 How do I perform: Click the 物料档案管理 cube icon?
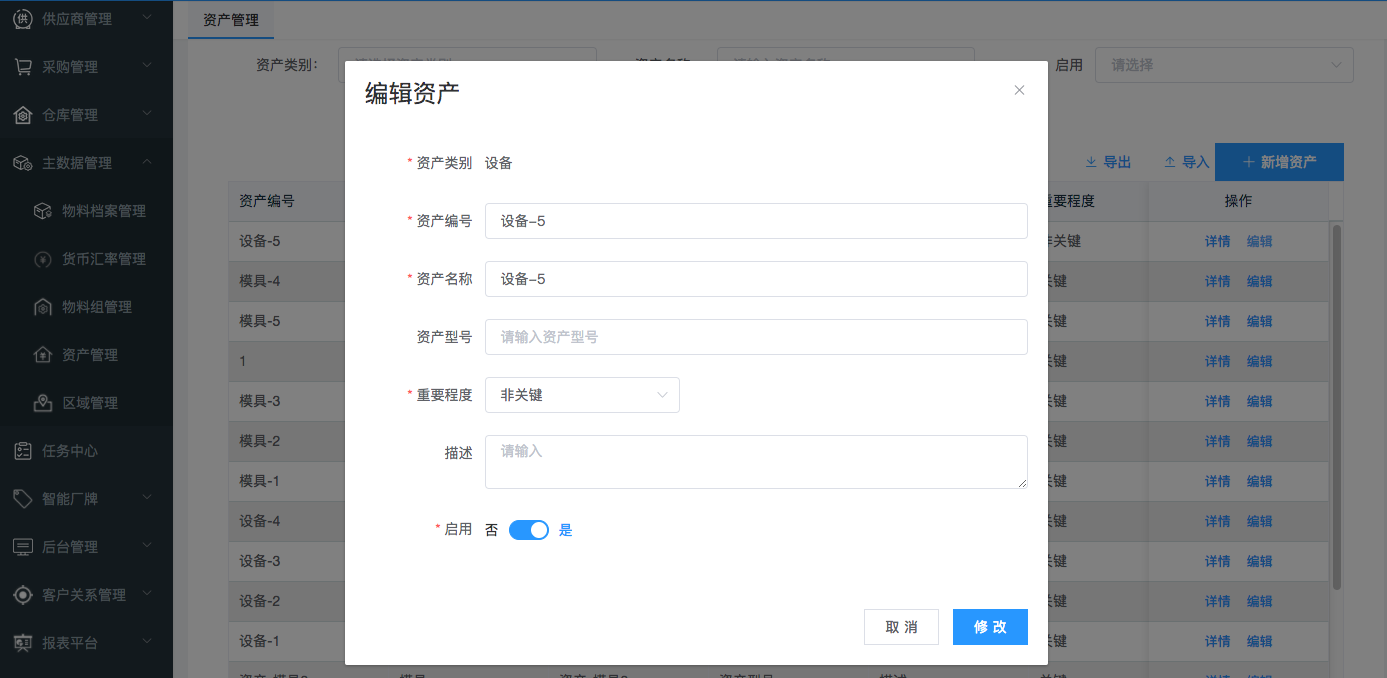click(x=42, y=211)
